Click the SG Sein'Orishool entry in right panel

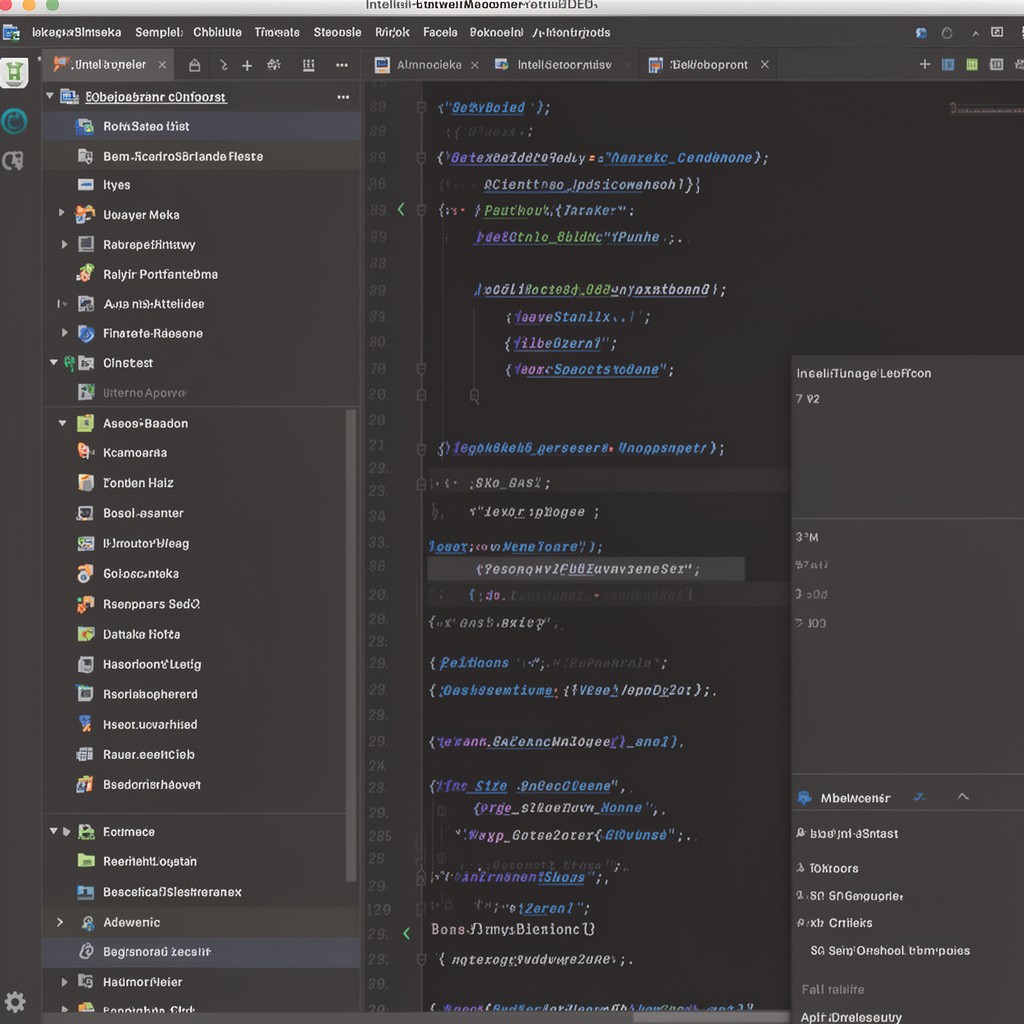890,950
